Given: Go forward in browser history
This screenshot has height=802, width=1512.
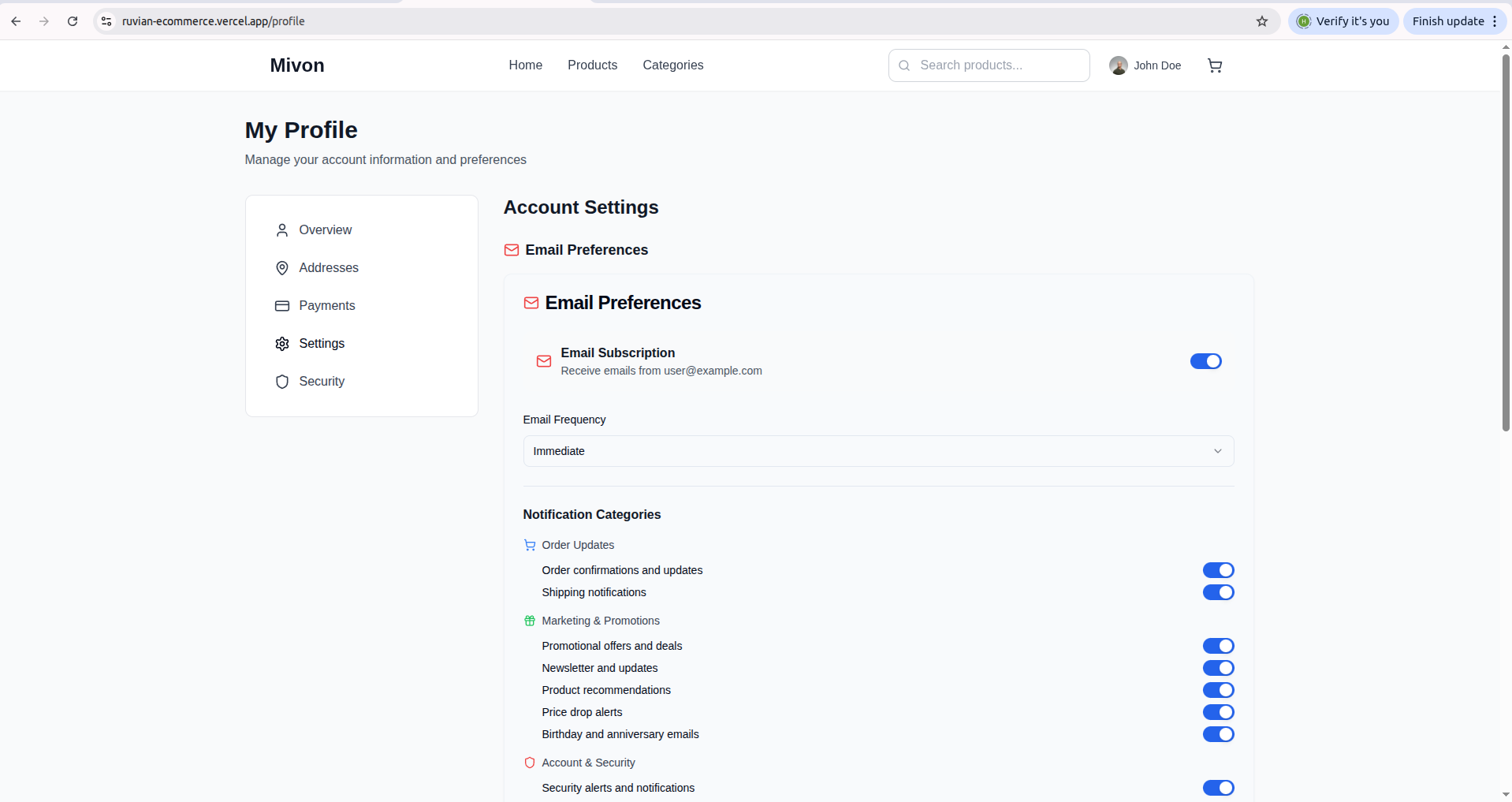Looking at the screenshot, I should [44, 21].
